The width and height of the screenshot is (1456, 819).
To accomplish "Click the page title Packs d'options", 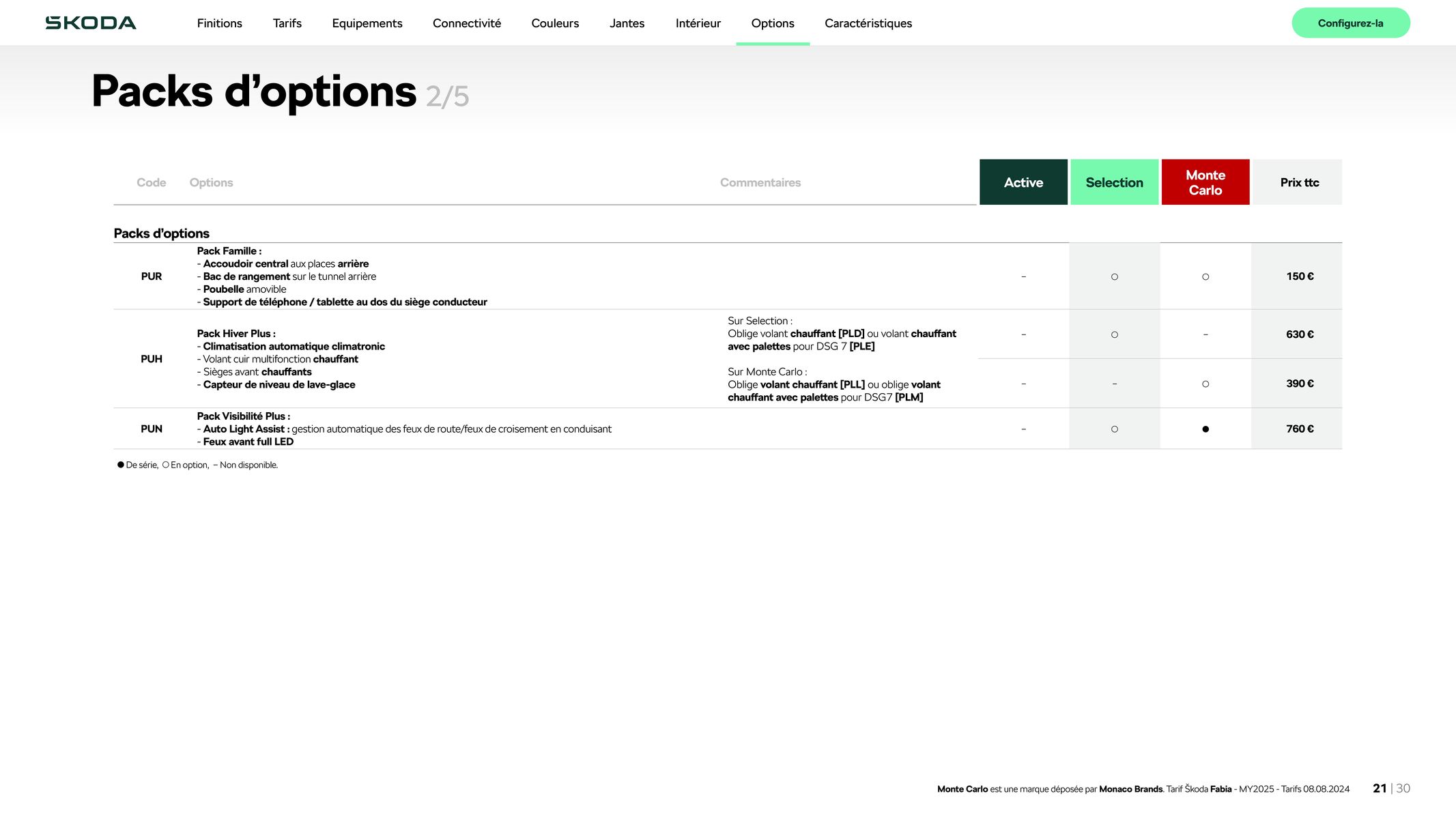I will 254,91.
